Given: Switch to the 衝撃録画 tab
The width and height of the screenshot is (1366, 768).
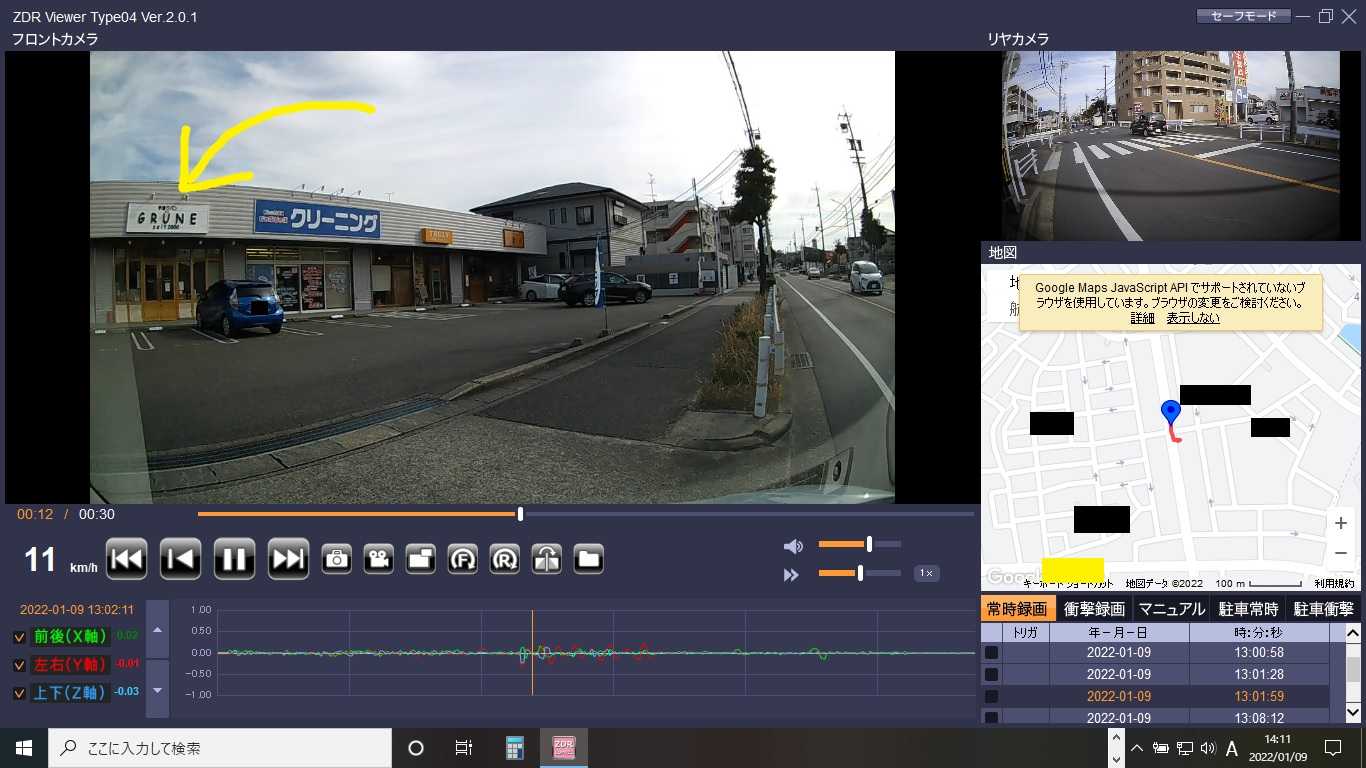Looking at the screenshot, I should click(x=1094, y=609).
